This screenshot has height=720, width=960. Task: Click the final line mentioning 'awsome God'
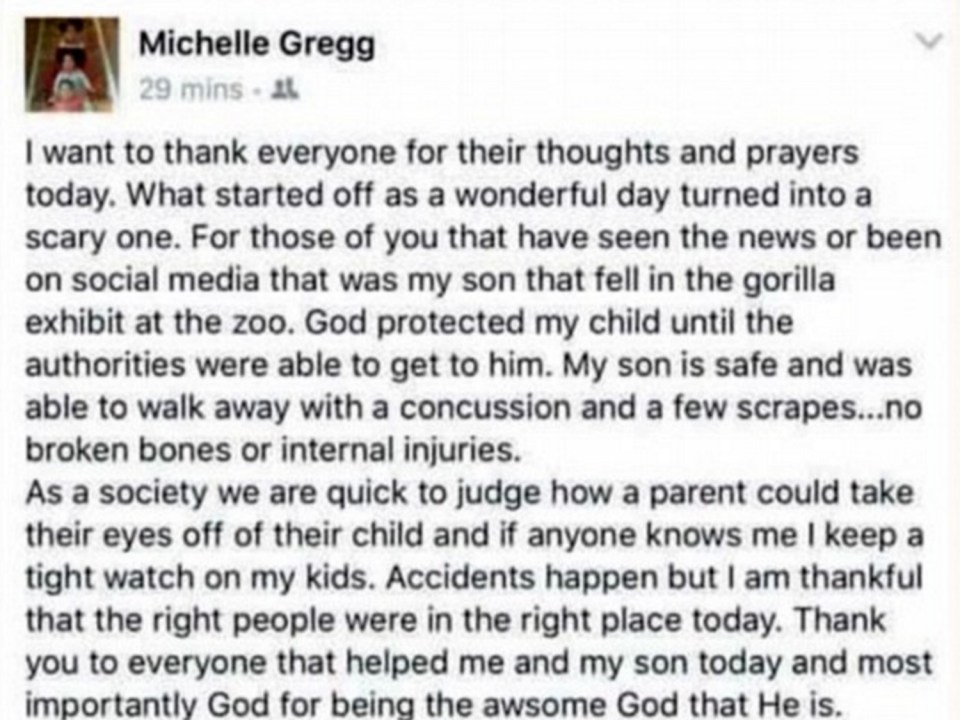tap(431, 705)
